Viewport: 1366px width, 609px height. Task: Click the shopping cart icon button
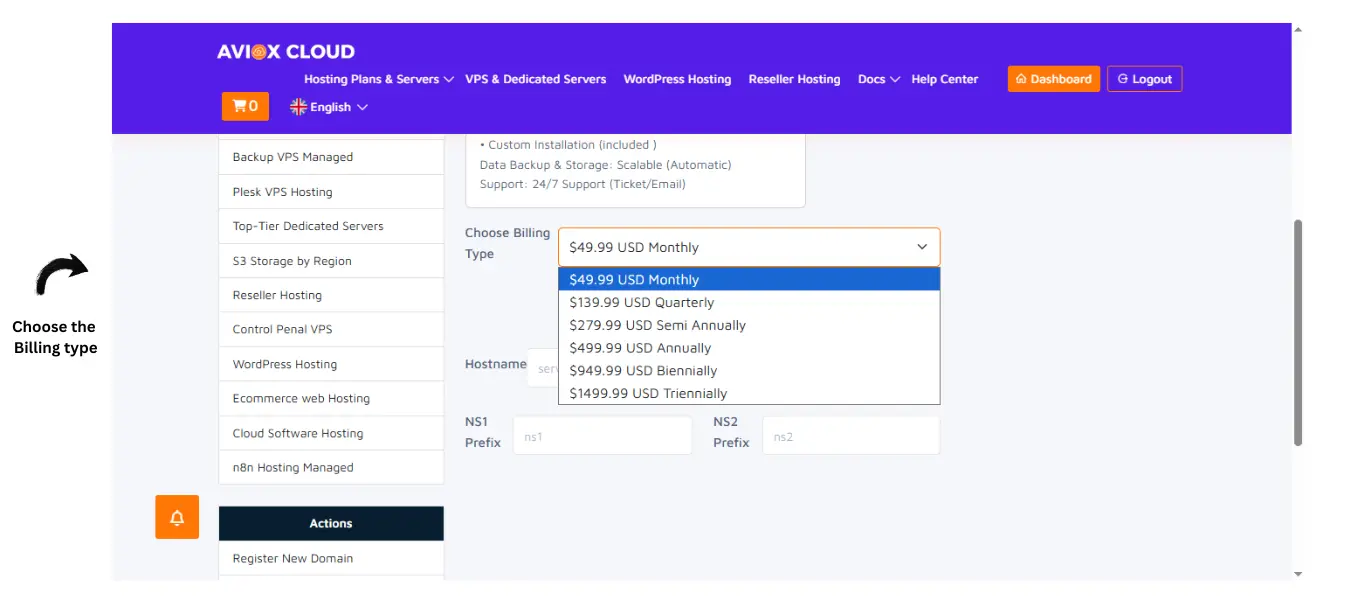coord(245,106)
